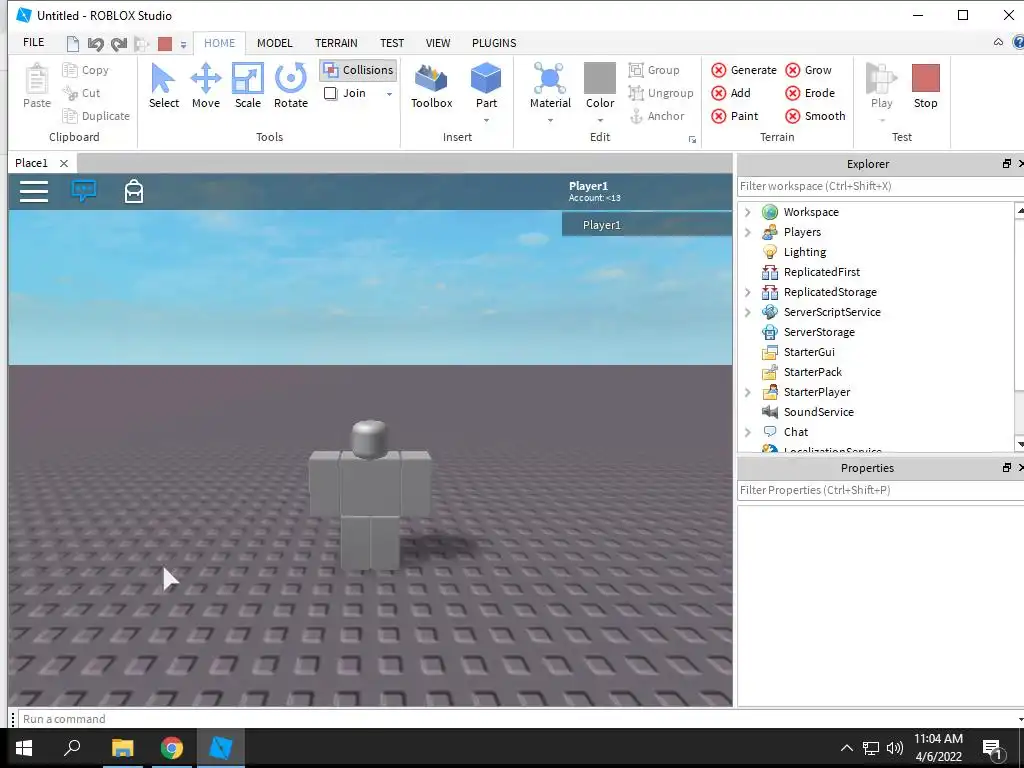Screen dimensions: 1024x768
Task: Open the Color dropdown arrow
Action: (x=600, y=120)
